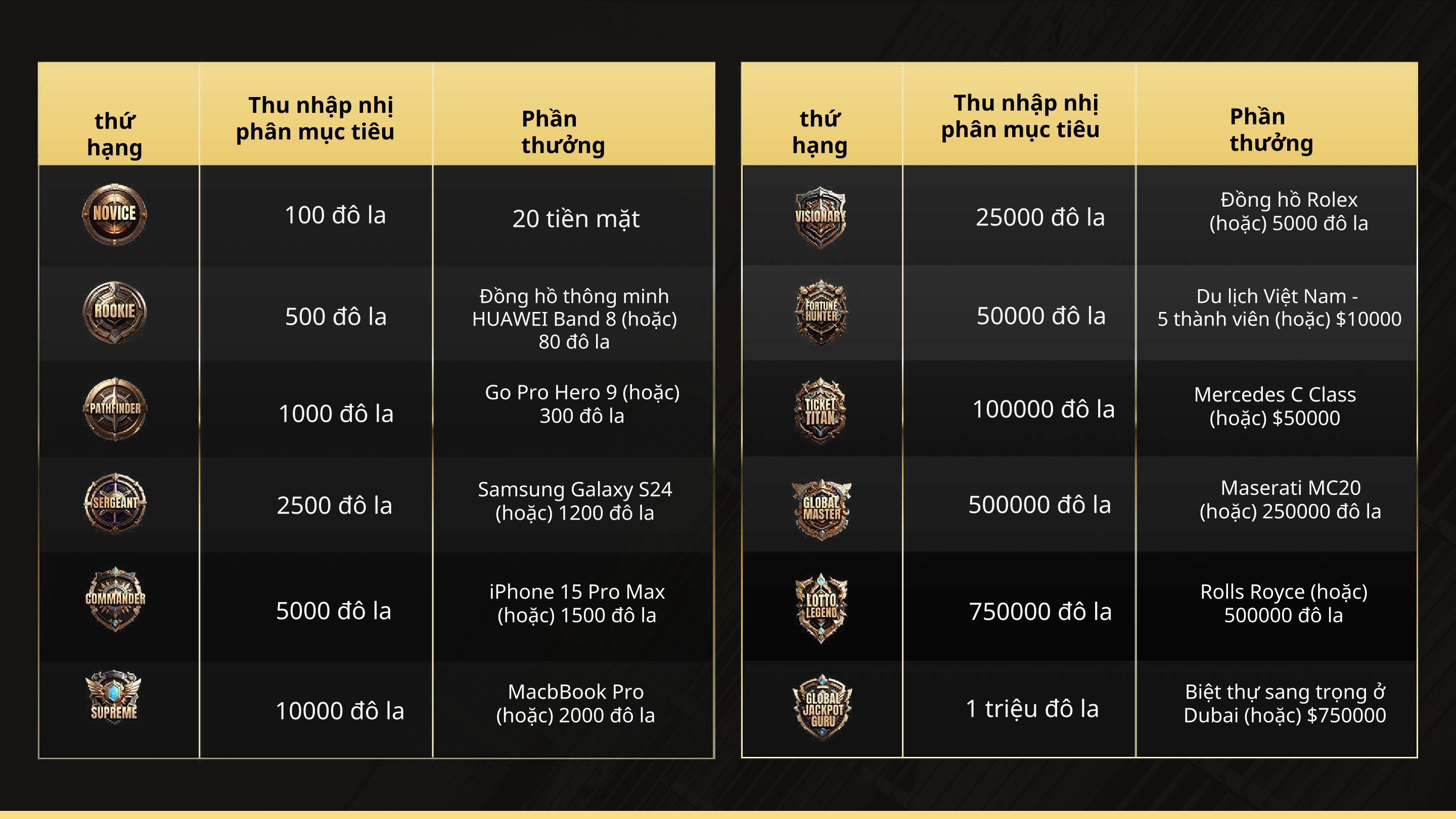The image size is (1456, 819).
Task: Select the FORTUNE HUNTER badge
Action: 821,312
